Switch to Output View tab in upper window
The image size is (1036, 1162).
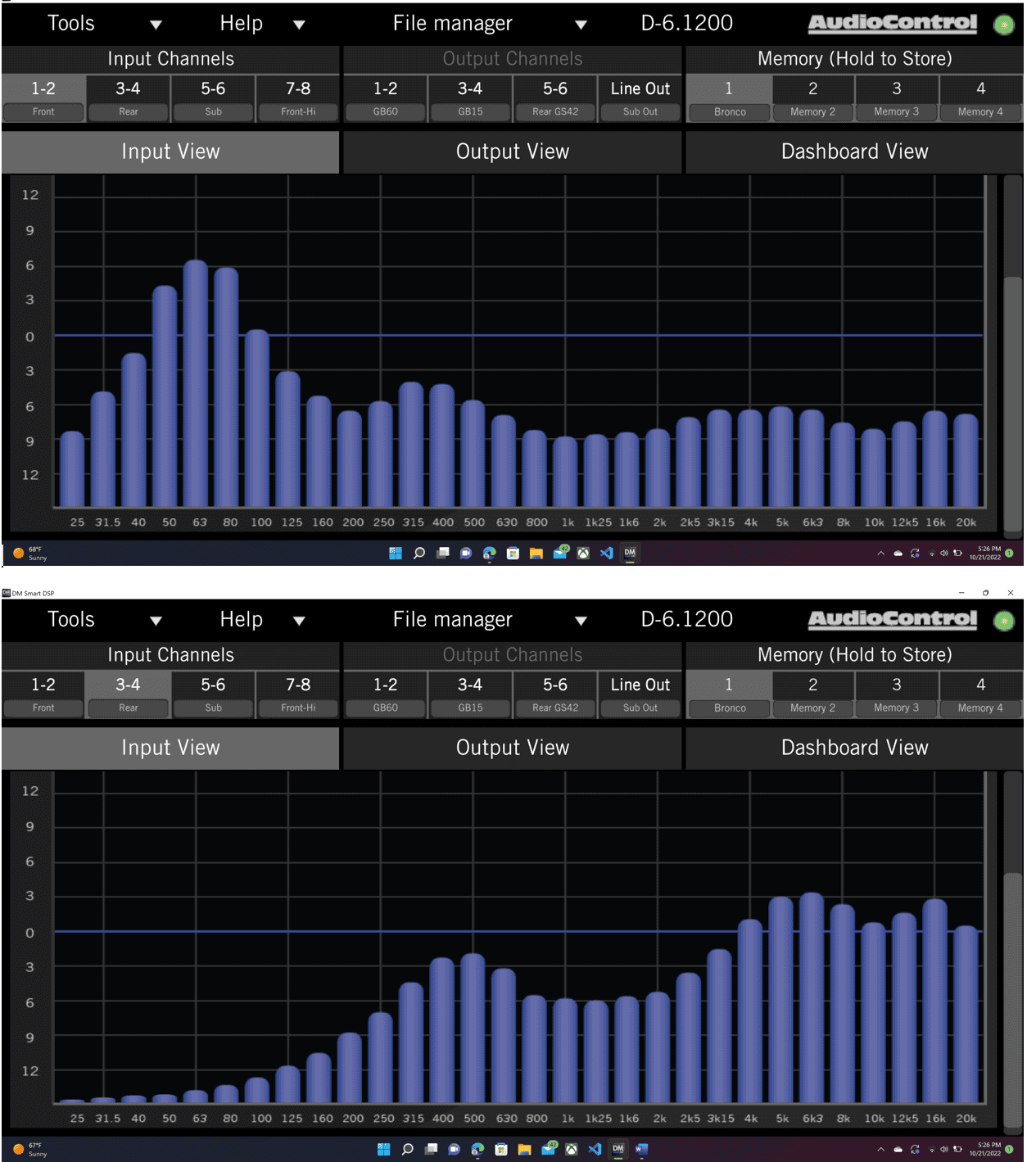pos(513,152)
